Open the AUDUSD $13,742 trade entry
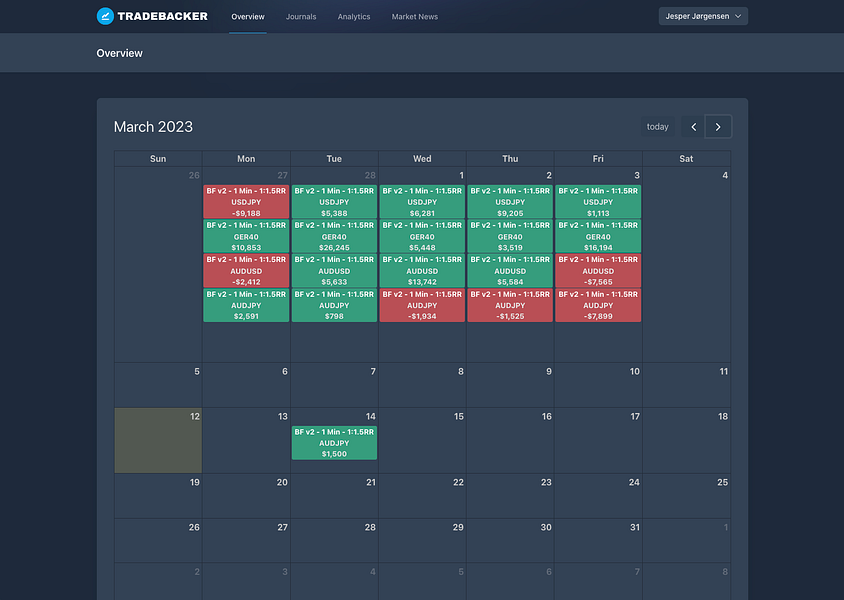The width and height of the screenshot is (844, 600). pyautogui.click(x=422, y=271)
